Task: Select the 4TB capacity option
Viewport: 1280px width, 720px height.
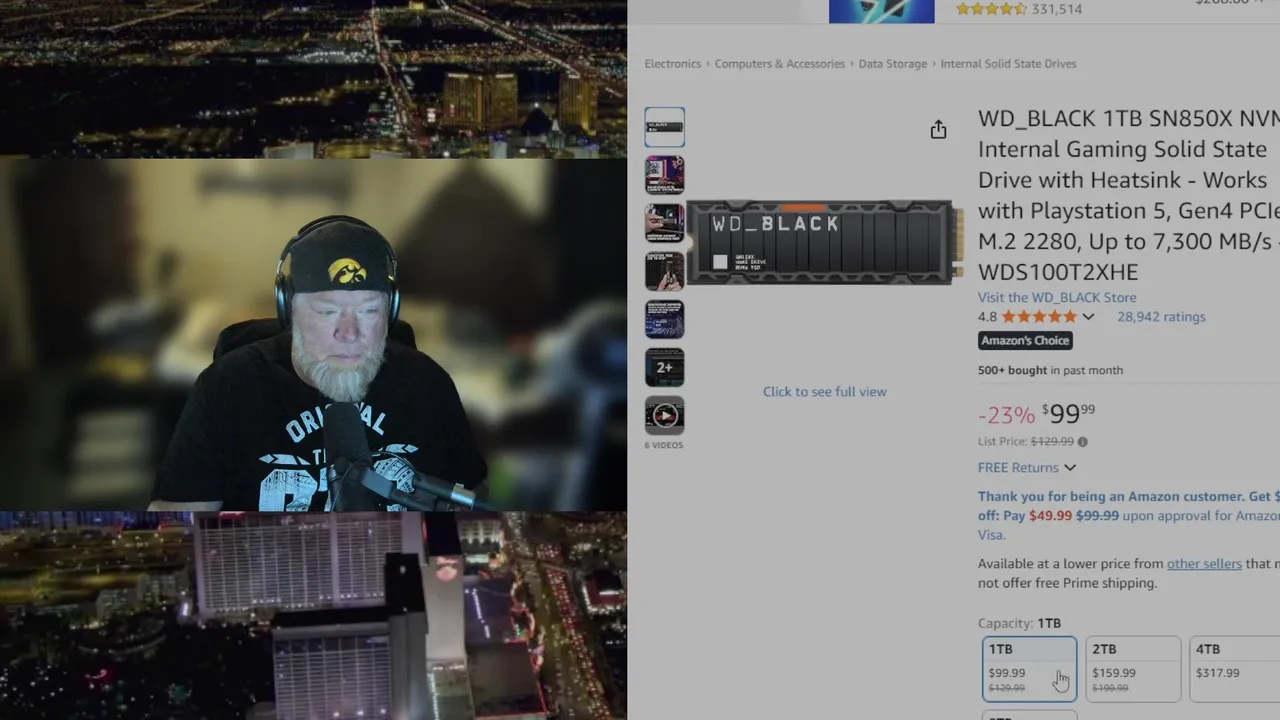Action: pos(1235,668)
